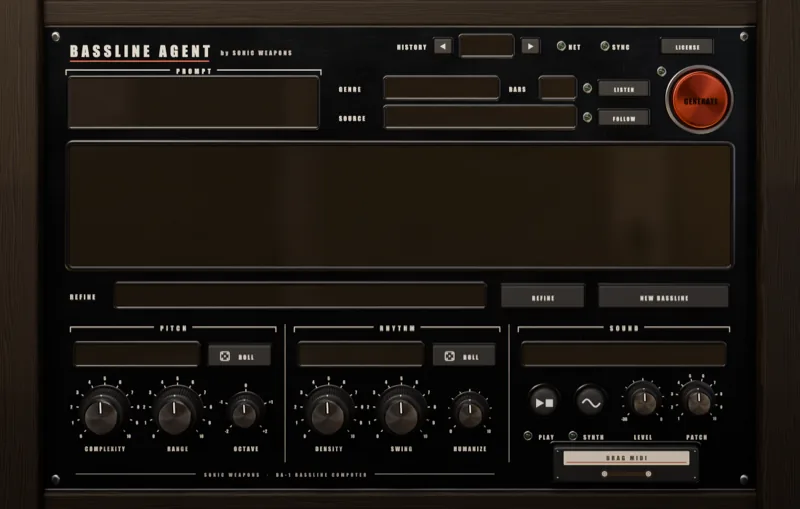Open the Genre selector field
Image resolution: width=800 pixels, height=509 pixels.
[441, 88]
